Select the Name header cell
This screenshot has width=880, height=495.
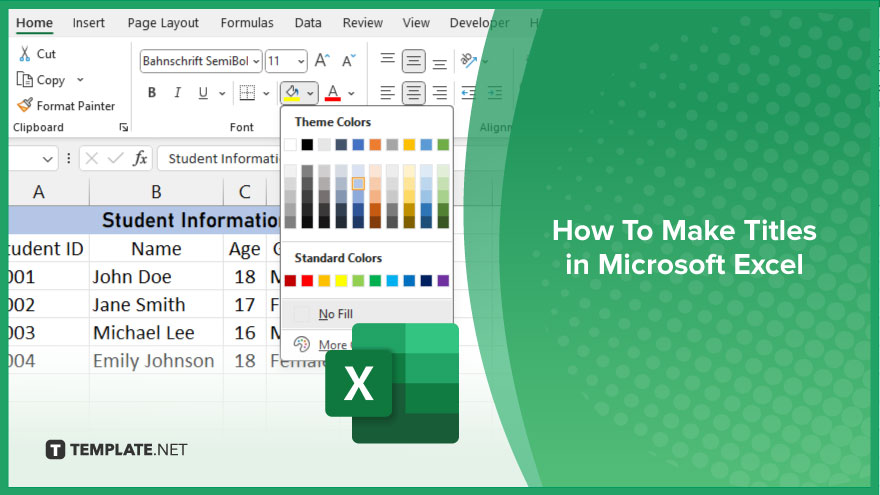pos(156,249)
